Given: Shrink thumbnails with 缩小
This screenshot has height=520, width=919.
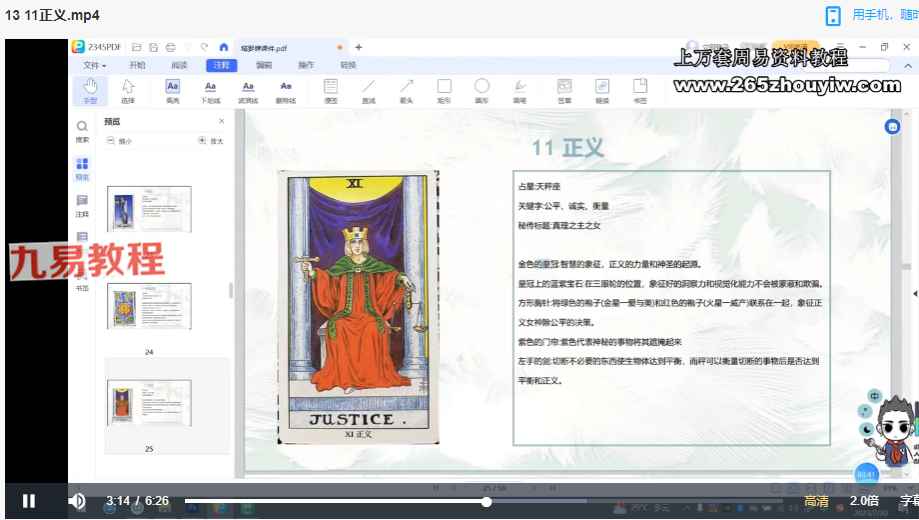Looking at the screenshot, I should click(x=119, y=141).
